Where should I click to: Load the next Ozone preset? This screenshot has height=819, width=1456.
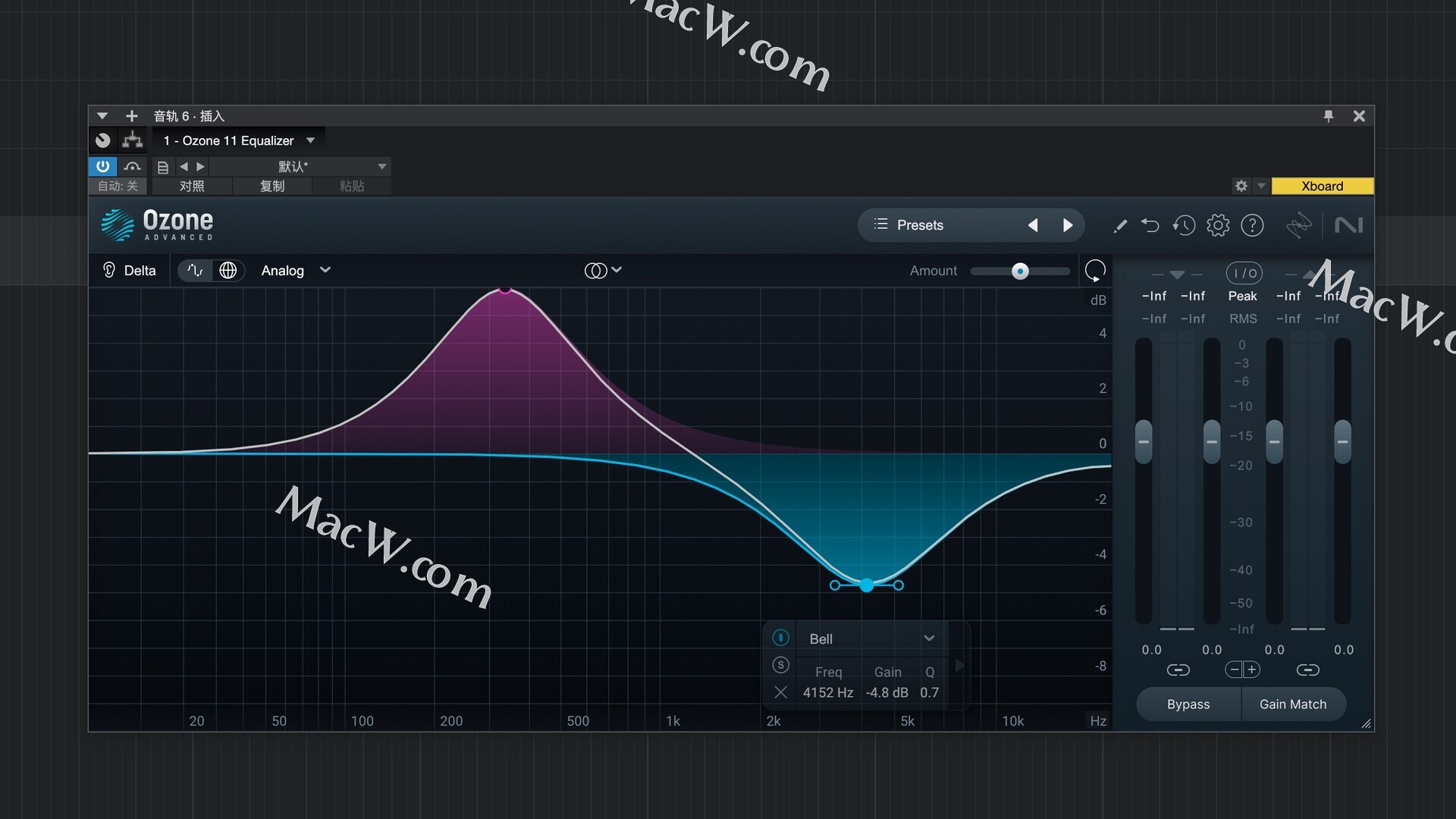(x=1068, y=225)
